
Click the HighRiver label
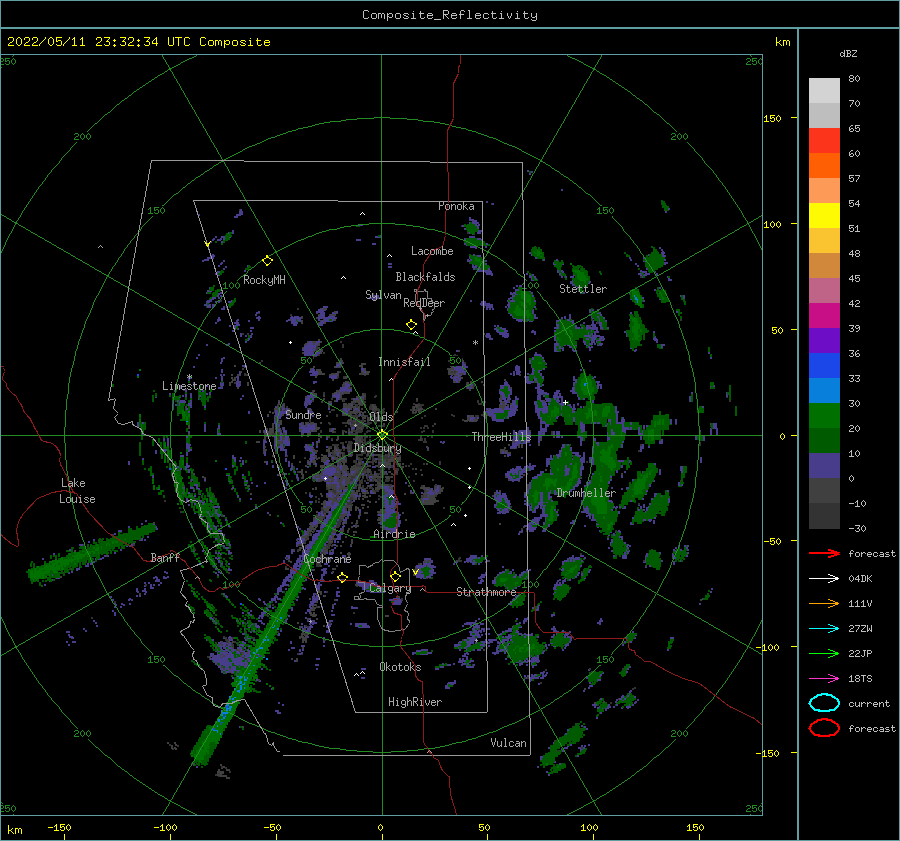[414, 702]
